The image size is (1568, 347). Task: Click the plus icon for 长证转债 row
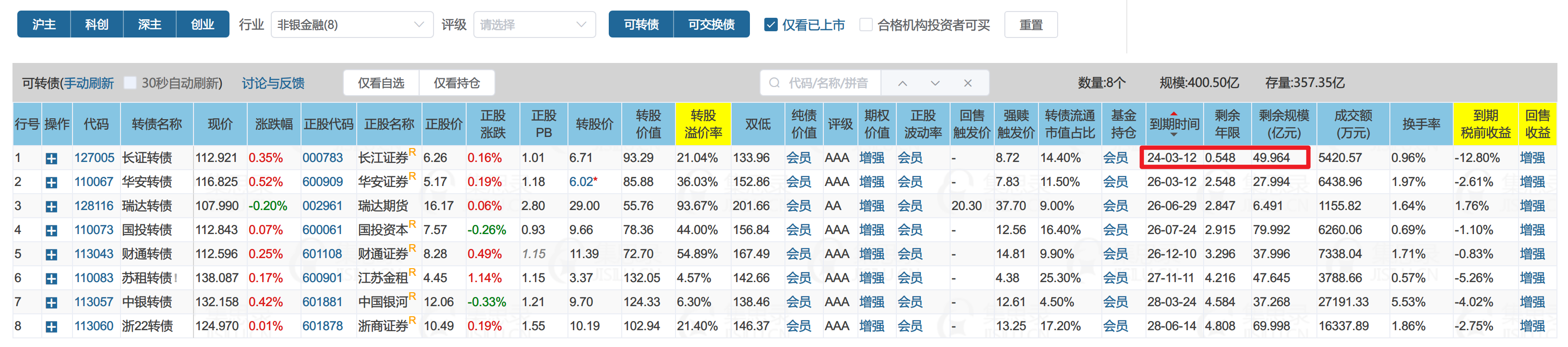[52, 159]
